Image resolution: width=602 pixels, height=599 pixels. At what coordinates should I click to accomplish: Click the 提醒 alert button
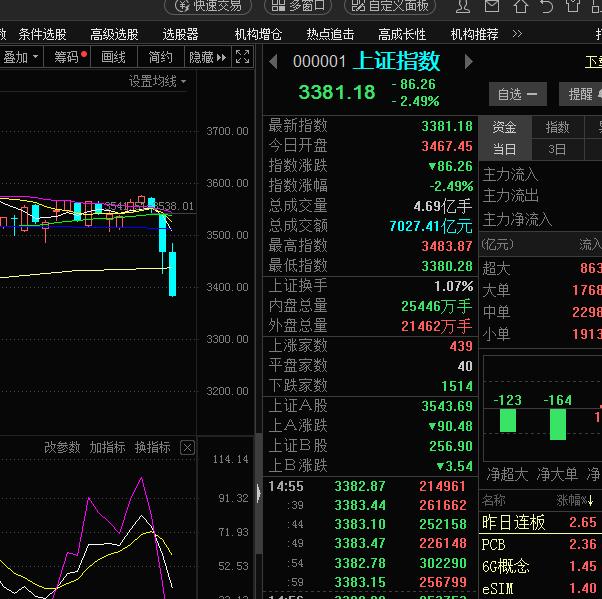pos(580,94)
